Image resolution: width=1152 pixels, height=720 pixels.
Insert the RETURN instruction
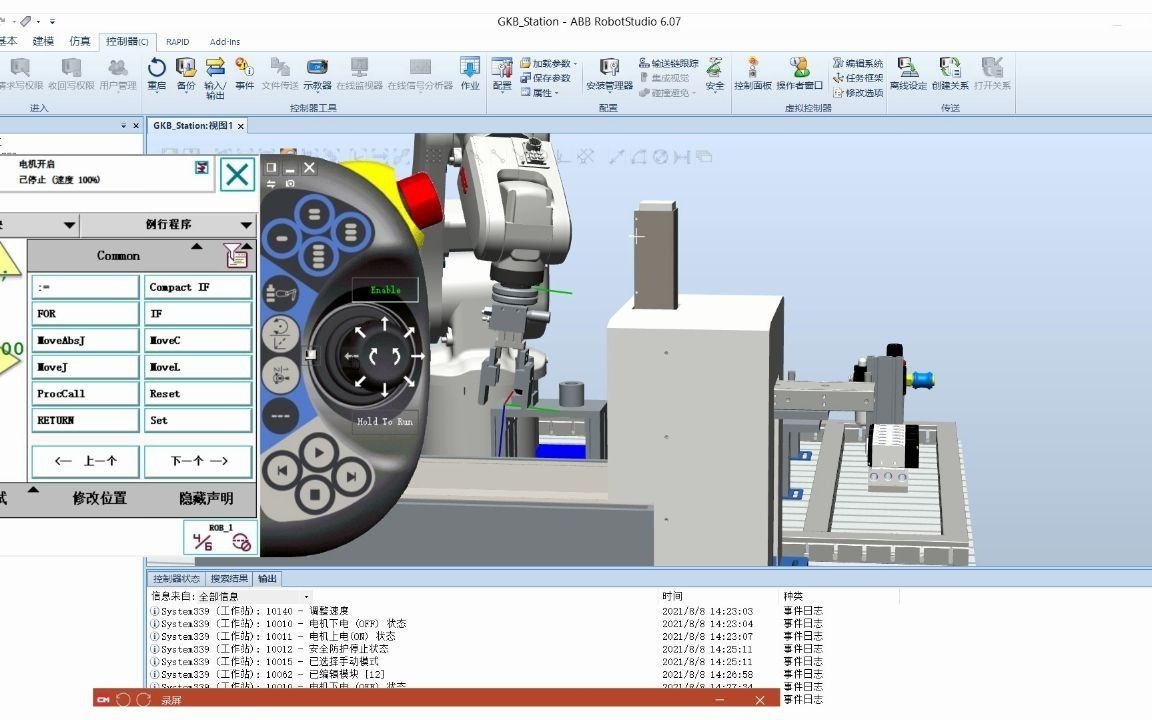(x=85, y=420)
